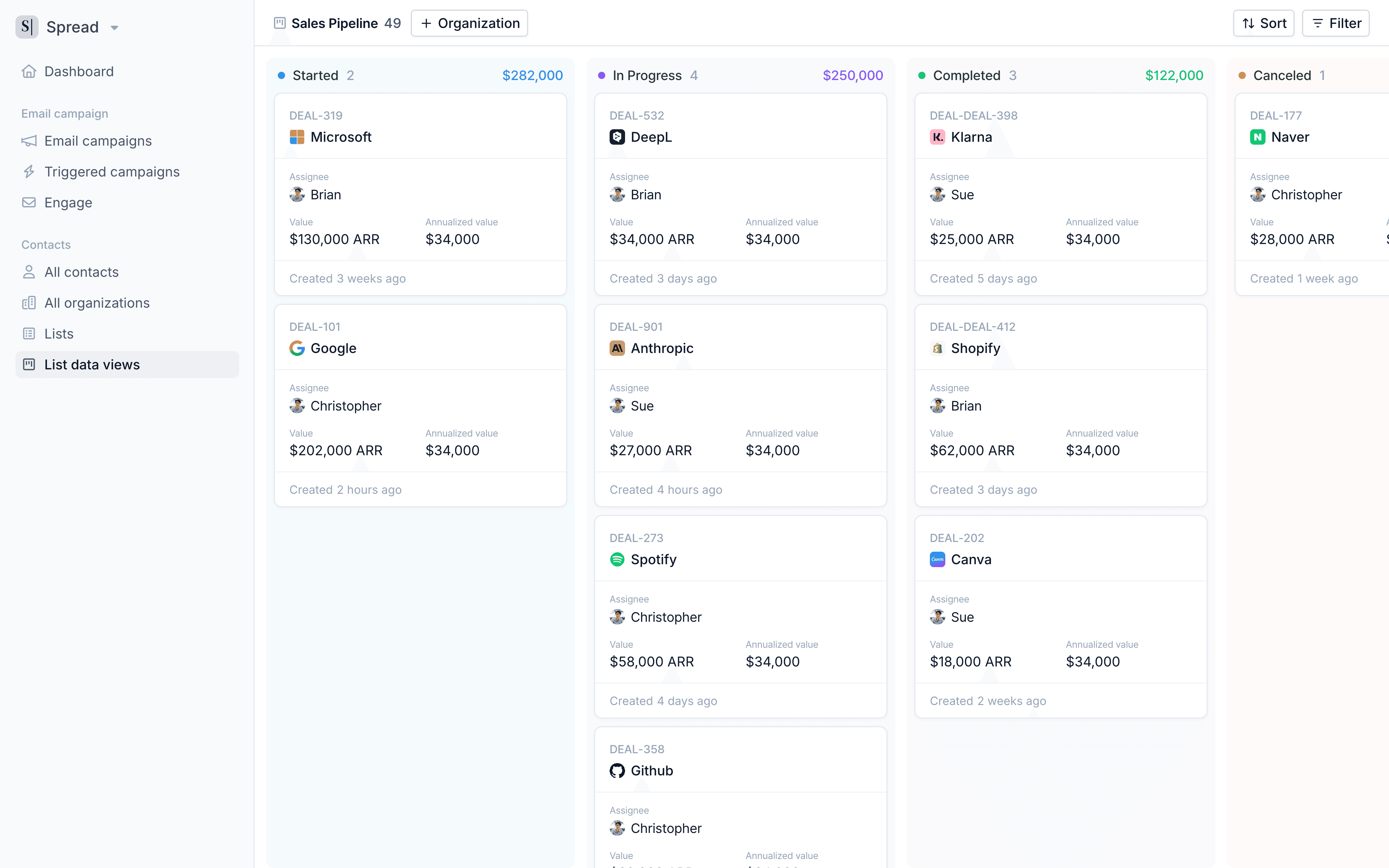Select List data views item
1389x868 pixels.
click(x=92, y=365)
